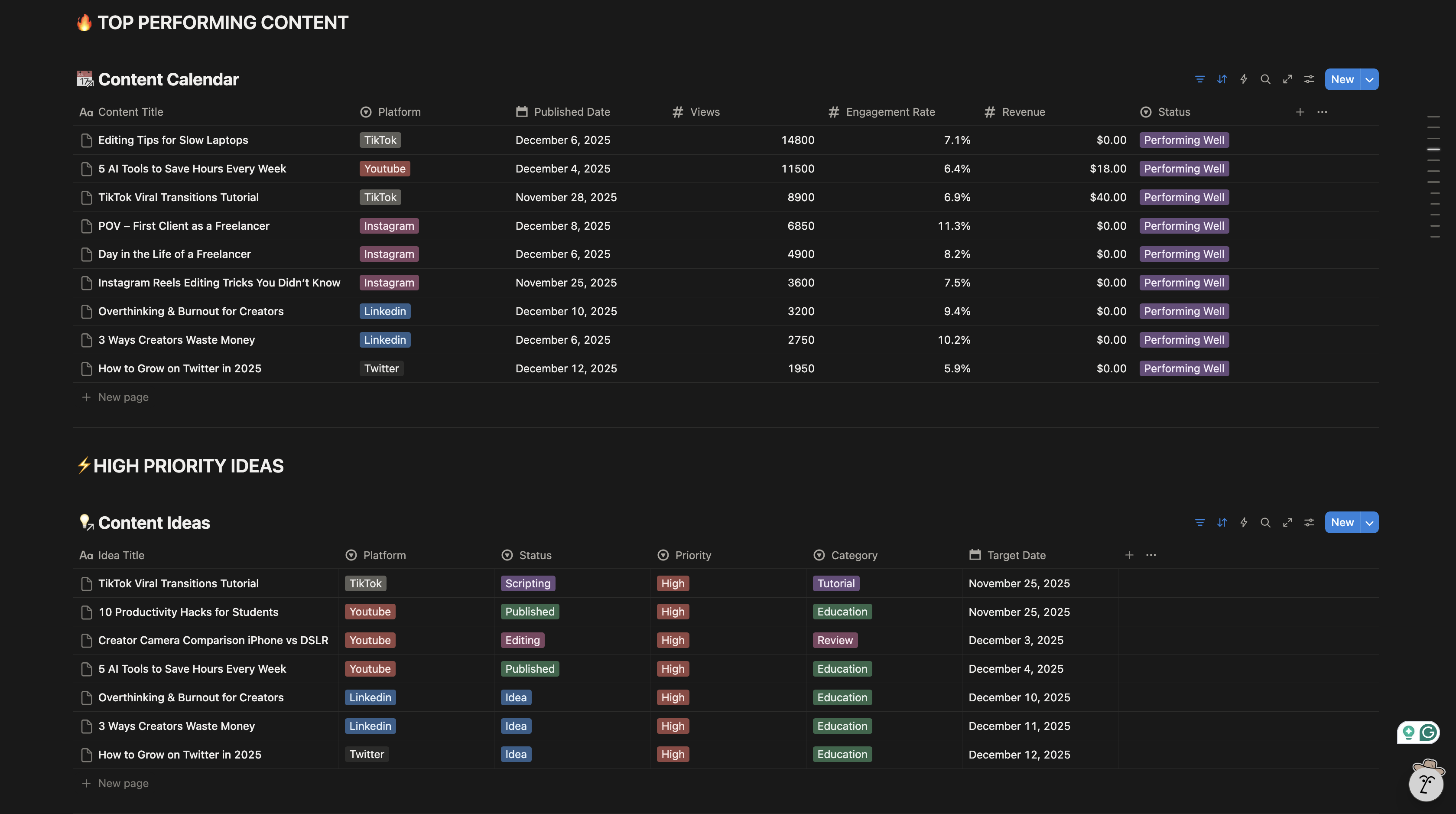Expand New button dropdown in Content Ideas

point(1369,522)
